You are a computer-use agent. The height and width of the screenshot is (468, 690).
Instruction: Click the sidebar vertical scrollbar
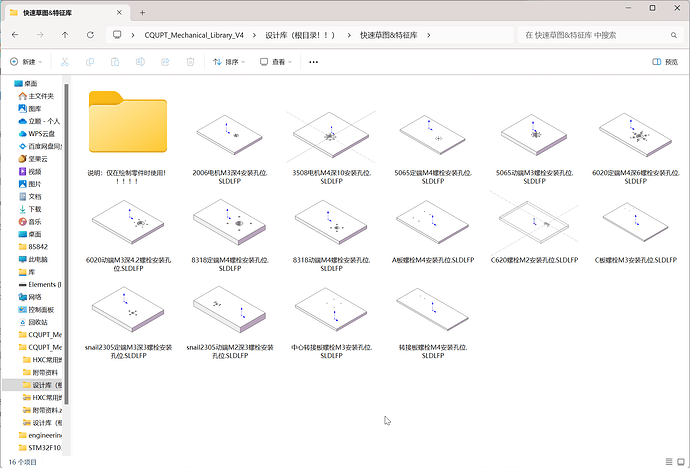click(x=66, y=243)
